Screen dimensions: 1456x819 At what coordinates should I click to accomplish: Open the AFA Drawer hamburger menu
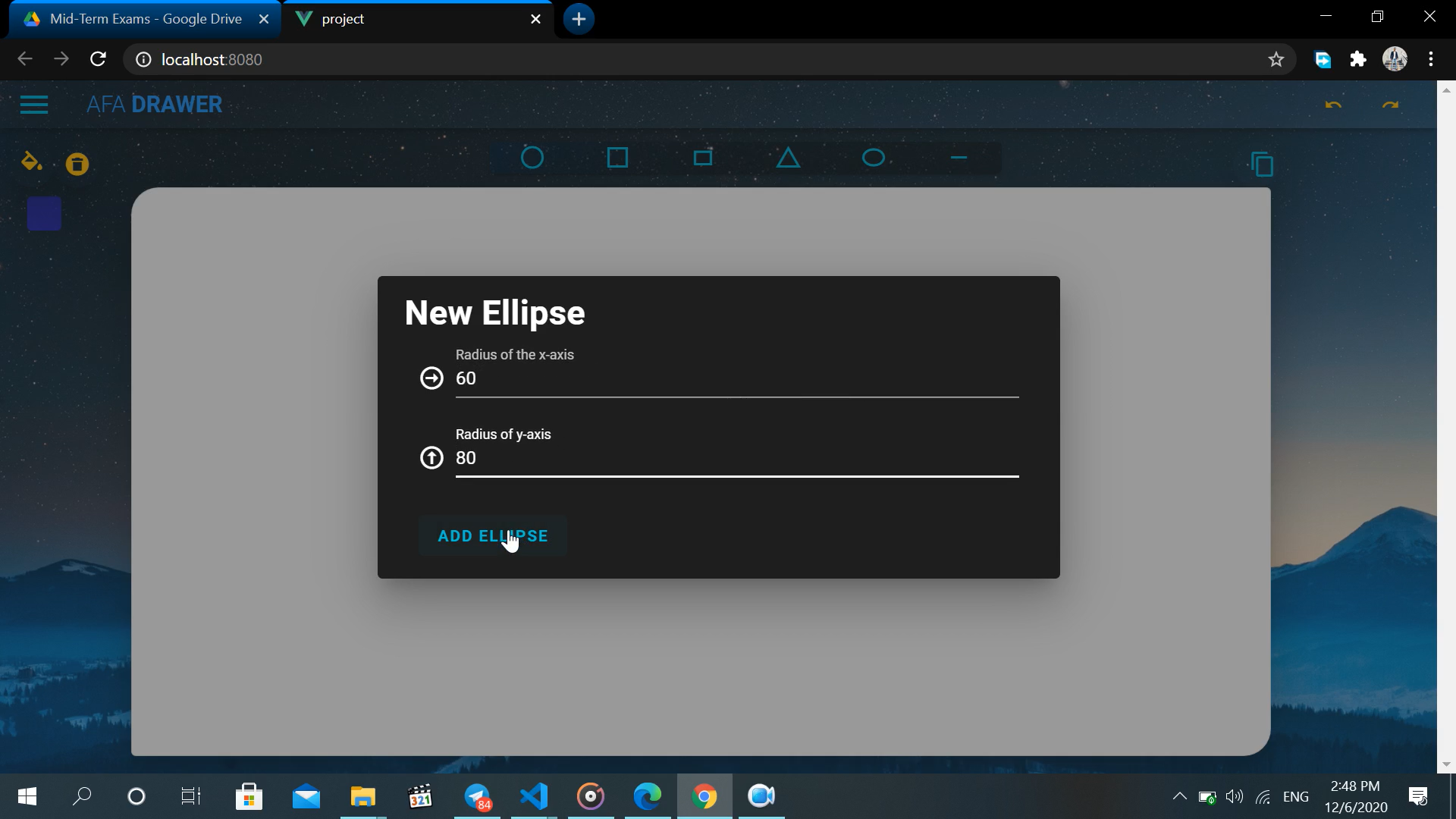tap(34, 105)
